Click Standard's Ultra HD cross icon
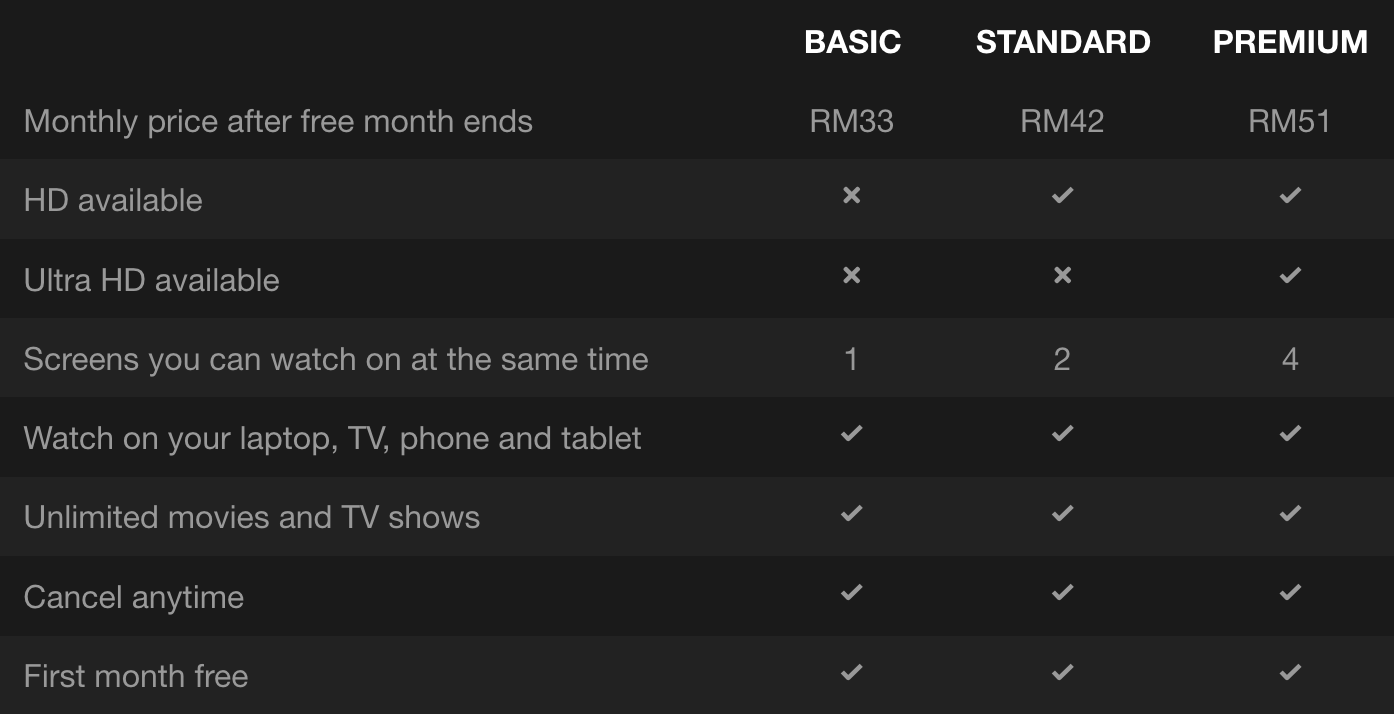The height and width of the screenshot is (714, 1394). (1062, 275)
